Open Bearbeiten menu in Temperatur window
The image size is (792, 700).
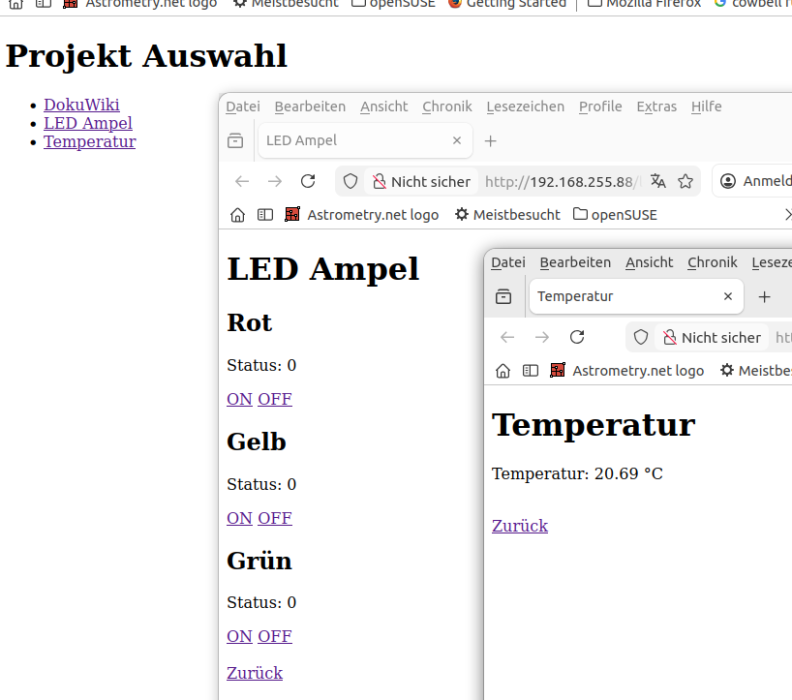[x=575, y=263]
